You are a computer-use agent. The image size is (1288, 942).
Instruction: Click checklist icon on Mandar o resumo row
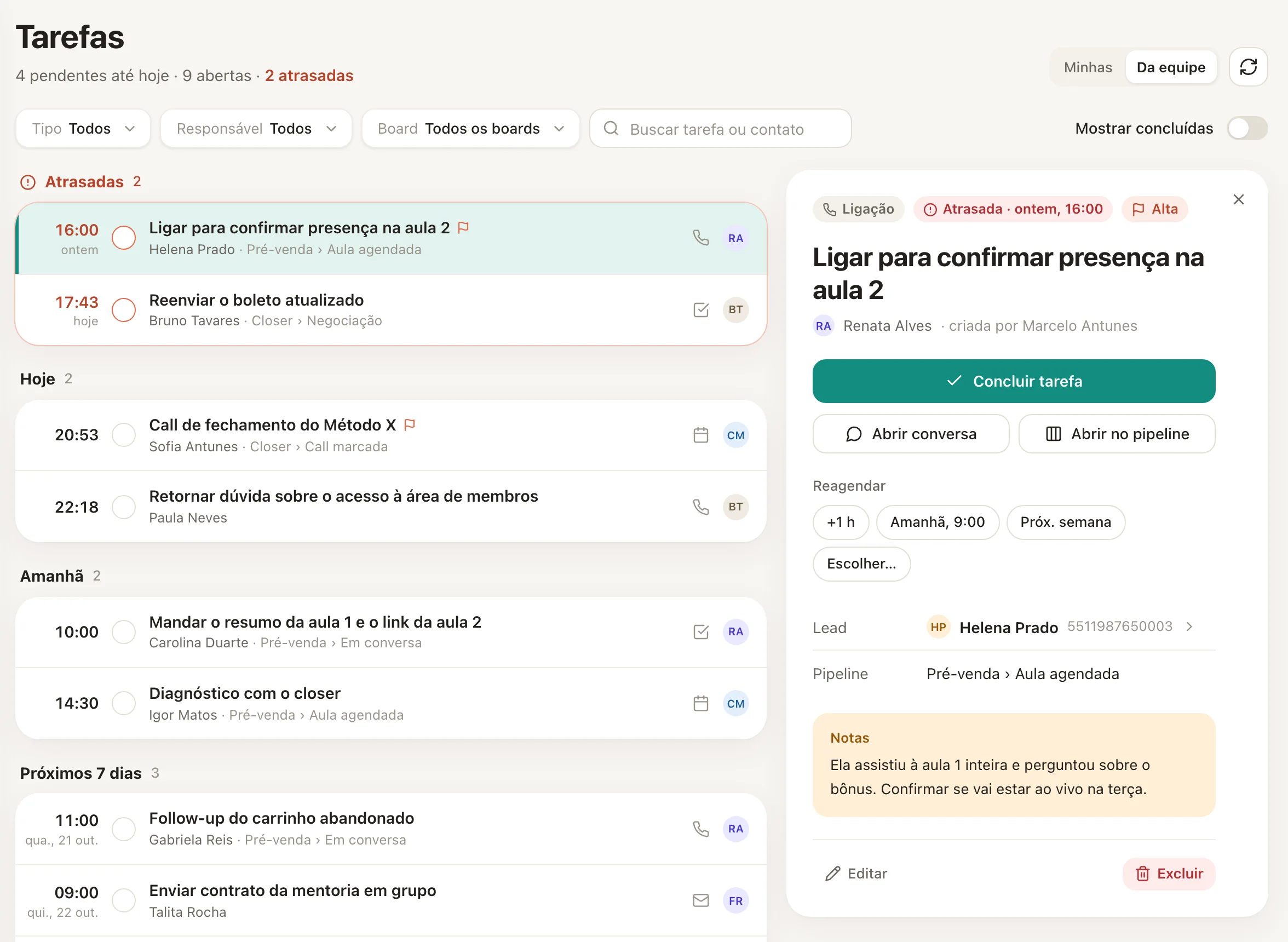(701, 632)
